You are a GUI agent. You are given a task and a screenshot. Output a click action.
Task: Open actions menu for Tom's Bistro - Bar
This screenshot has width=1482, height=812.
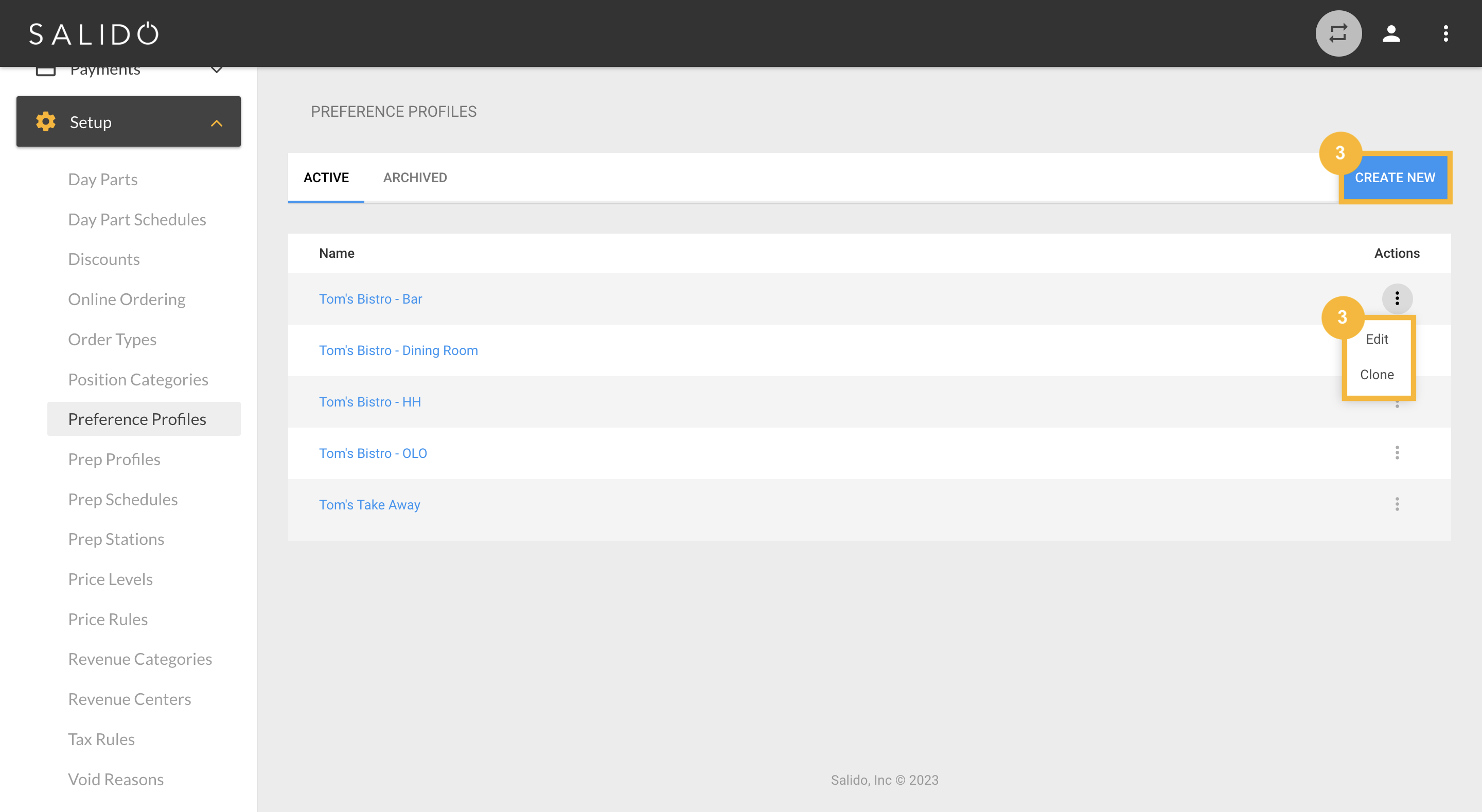click(x=1397, y=298)
